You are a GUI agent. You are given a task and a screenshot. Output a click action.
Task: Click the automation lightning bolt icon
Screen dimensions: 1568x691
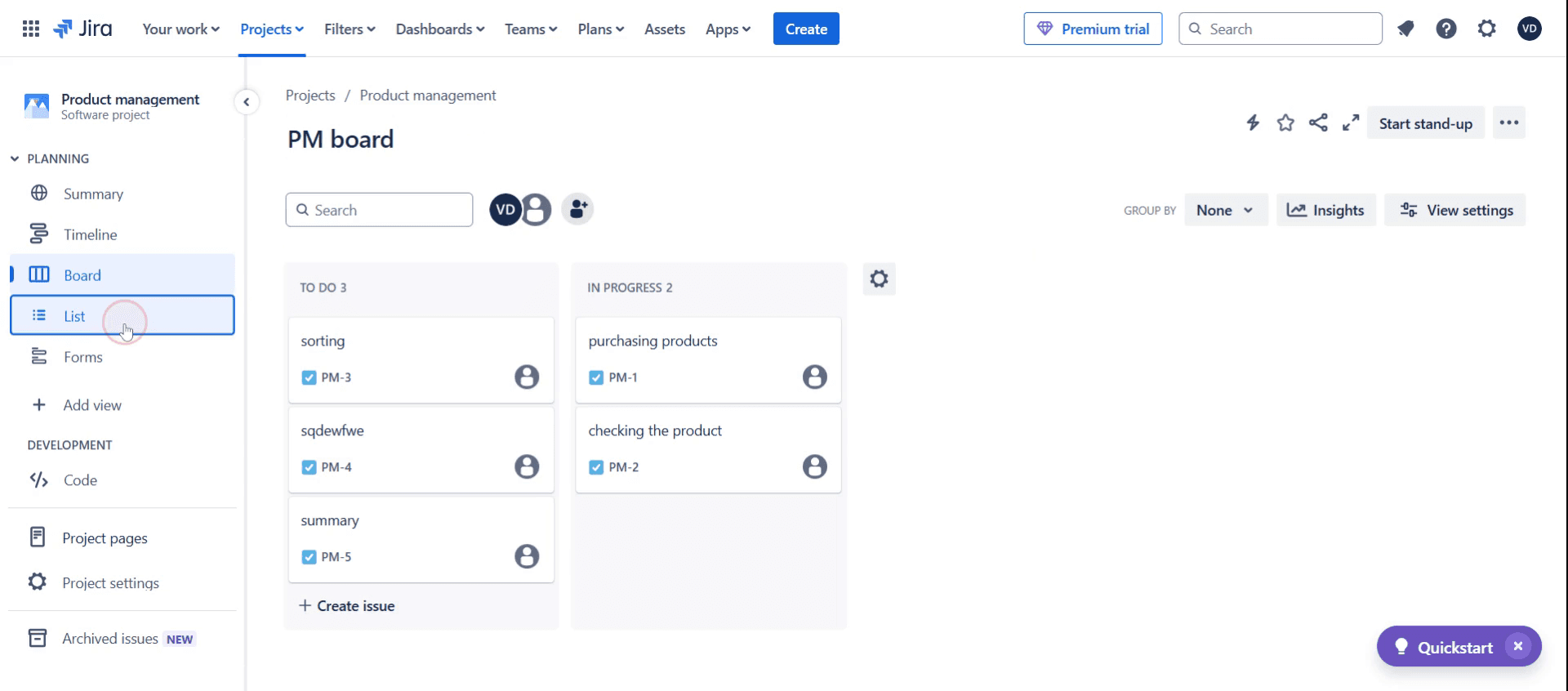(x=1253, y=123)
